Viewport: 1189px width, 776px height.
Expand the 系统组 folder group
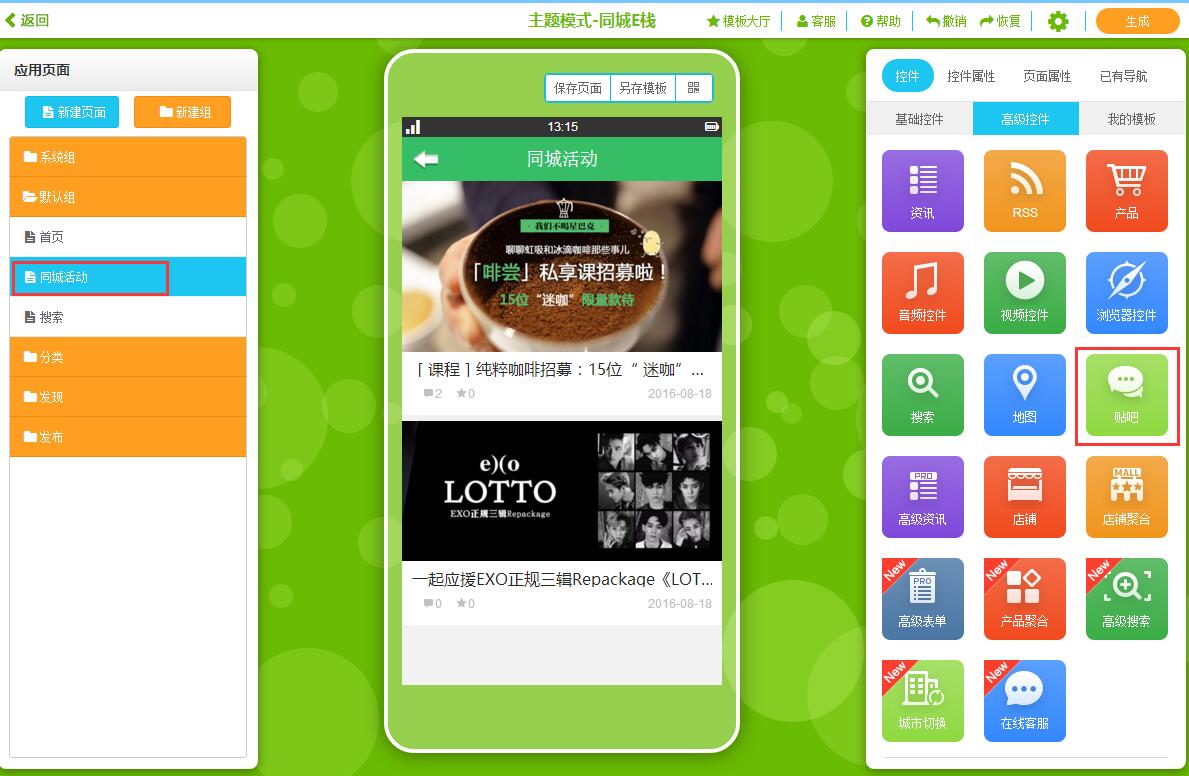pyautogui.click(x=128, y=157)
